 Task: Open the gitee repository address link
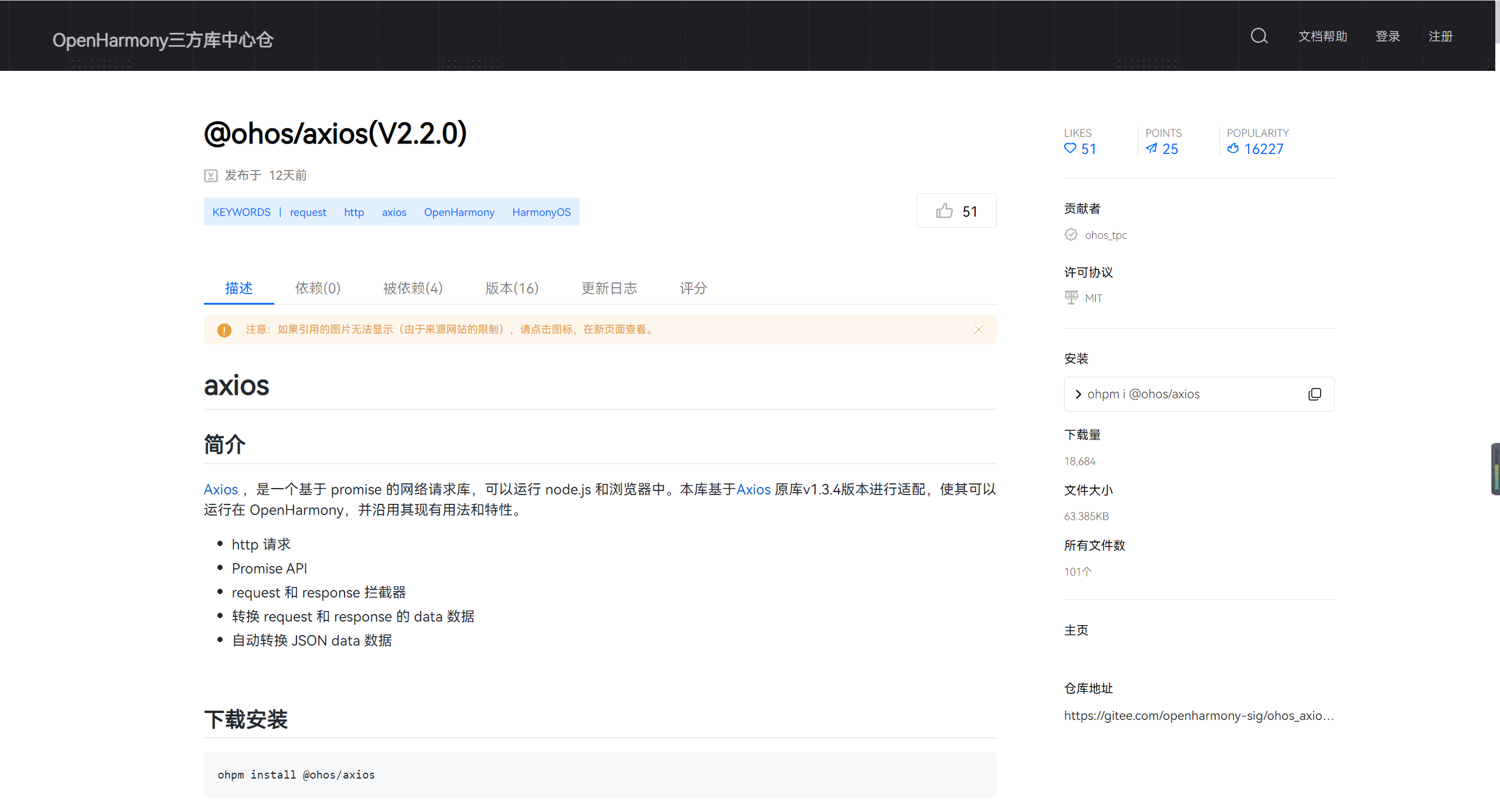(x=1198, y=715)
